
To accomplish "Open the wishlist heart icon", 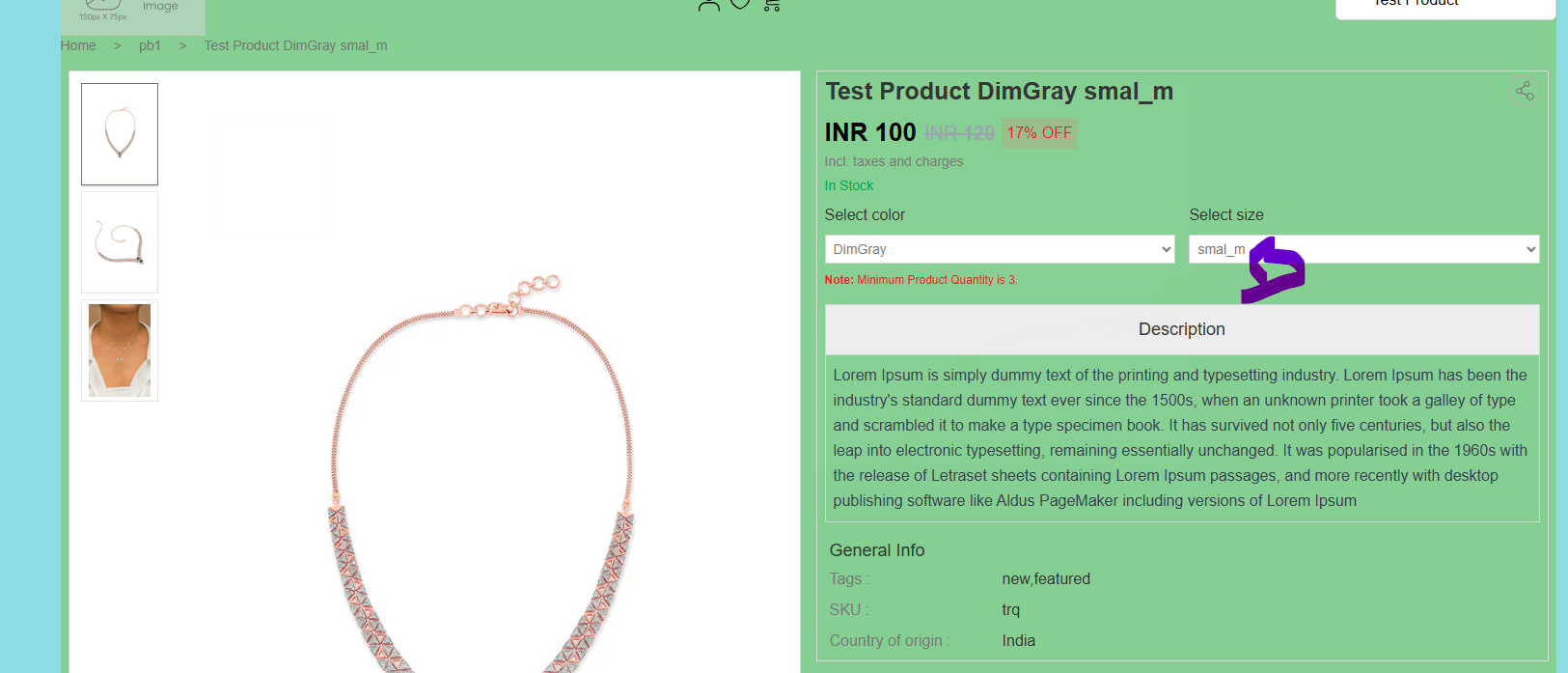I will click(740, 4).
